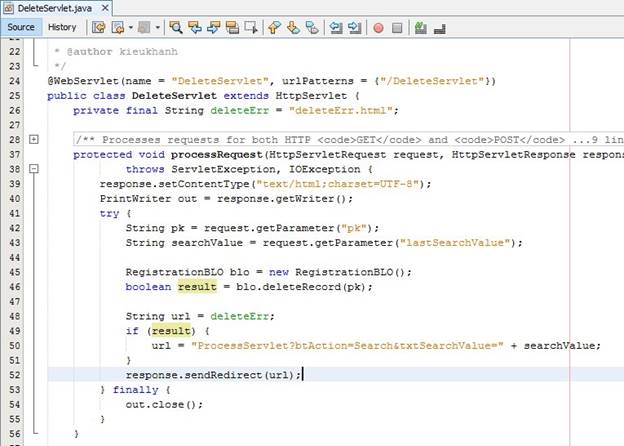
Task: Collapse the processRequest method at line 38
Action: tap(34, 169)
